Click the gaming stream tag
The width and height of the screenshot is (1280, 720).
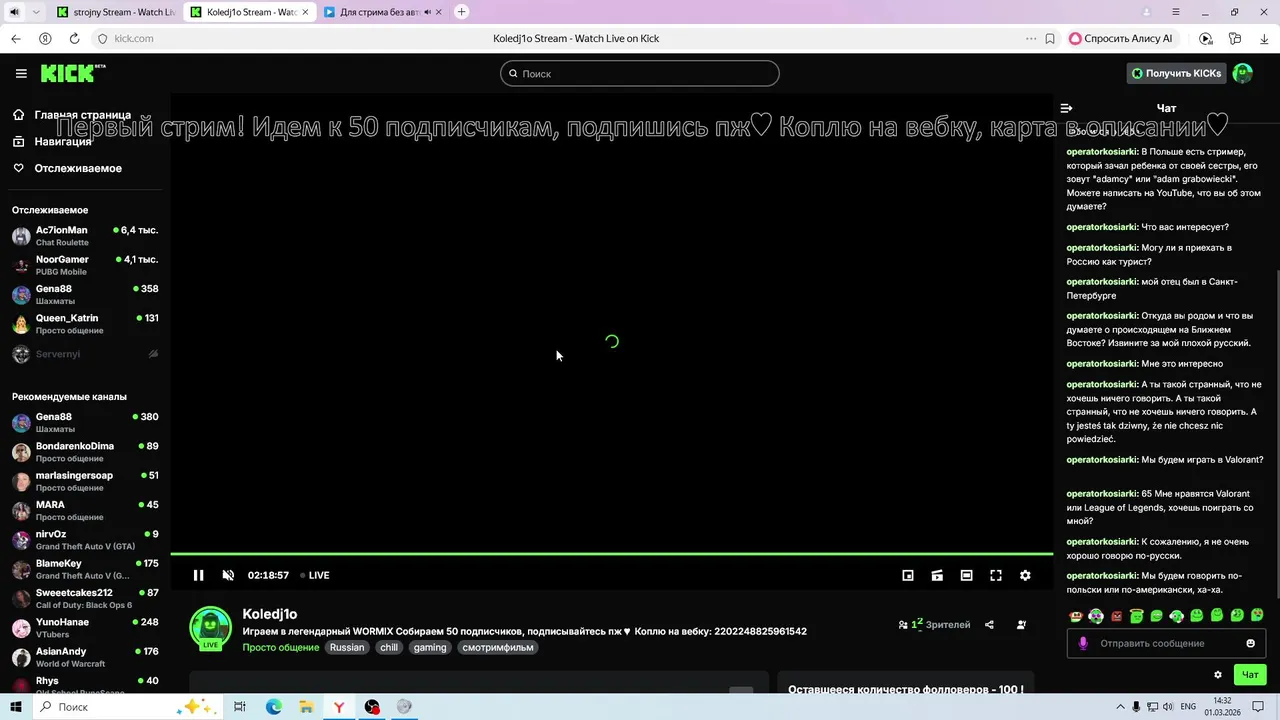[430, 647]
